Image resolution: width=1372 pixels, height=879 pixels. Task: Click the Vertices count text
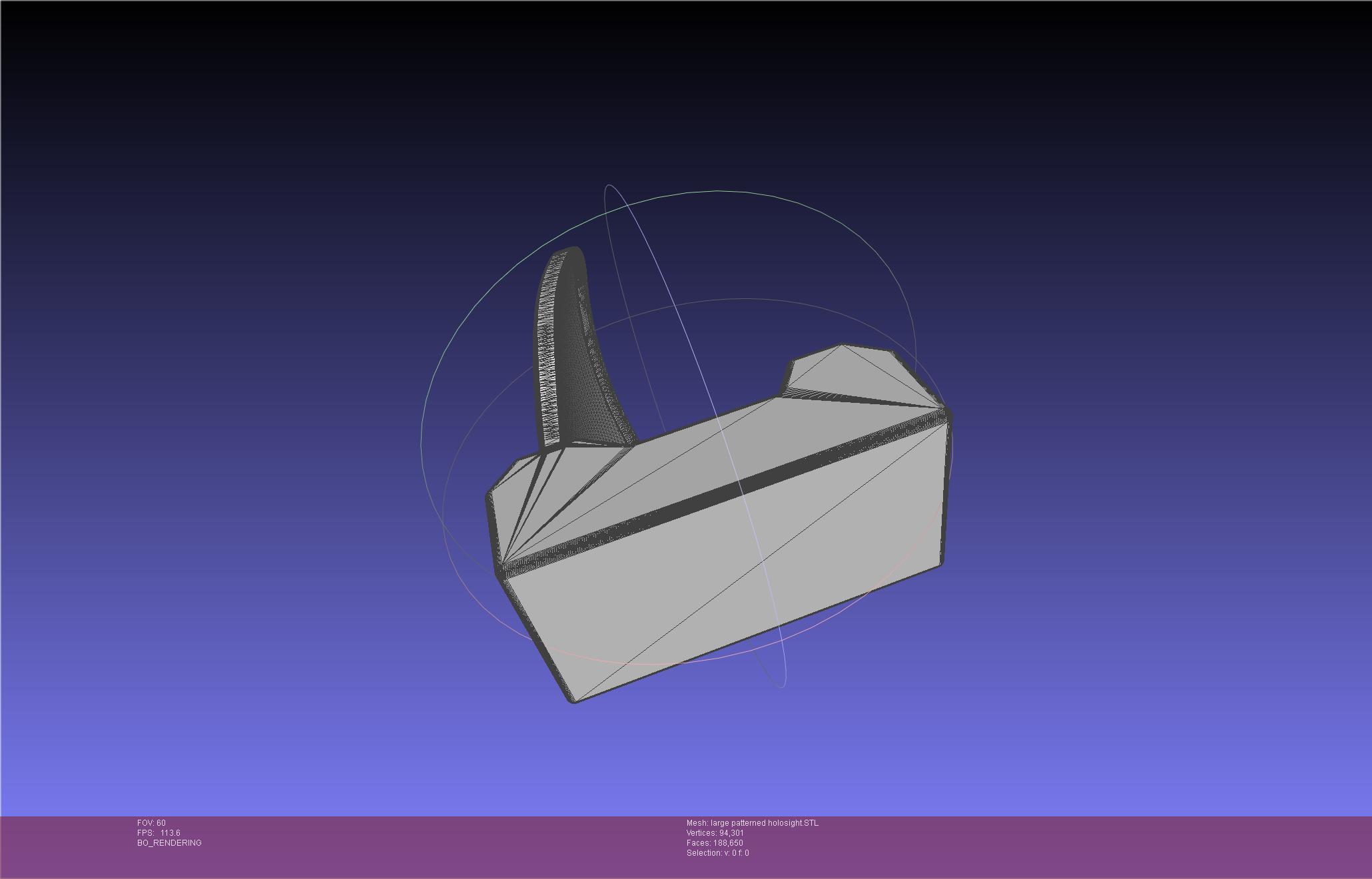715,833
